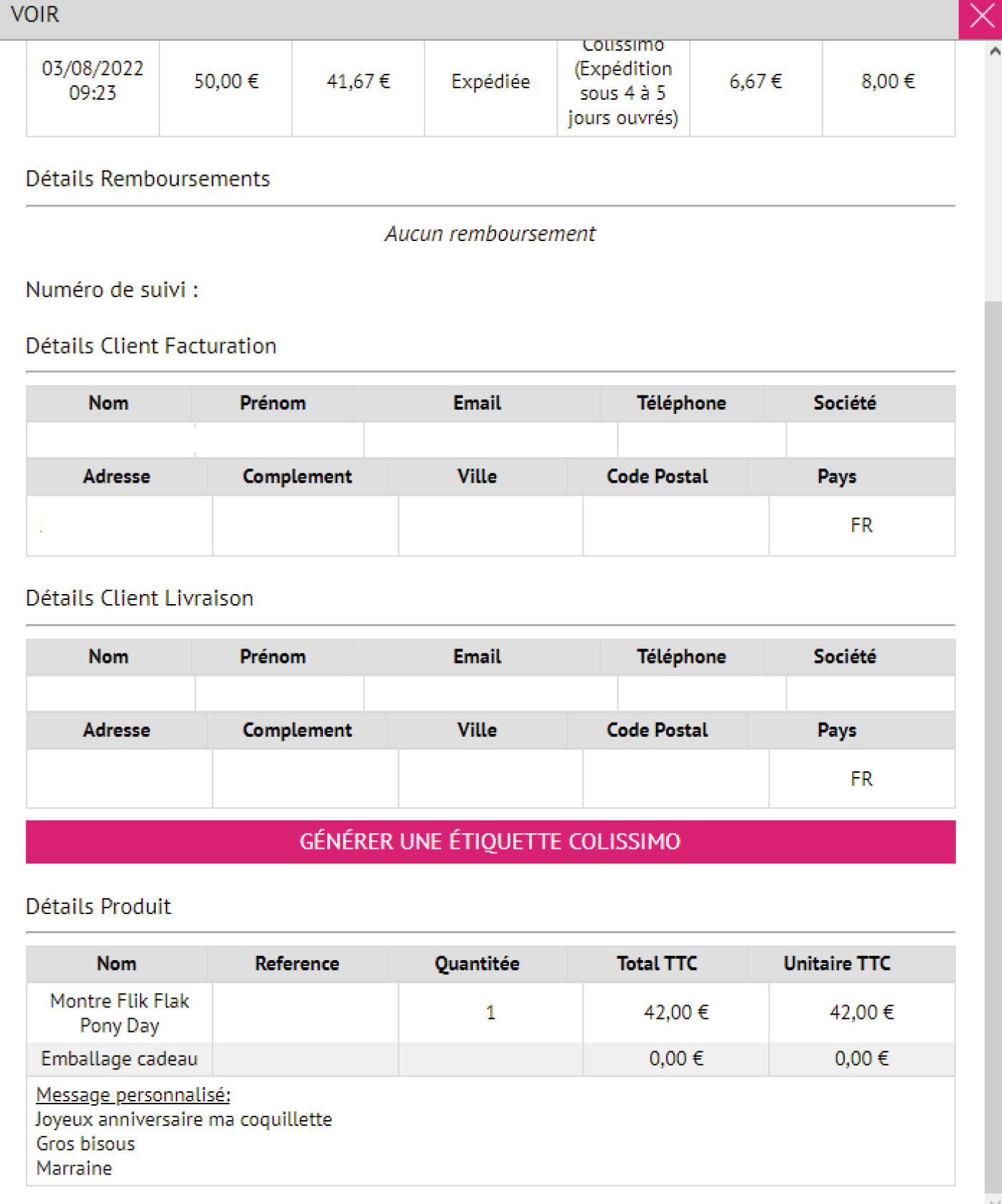Click the scrollbar up arrow
Image resolution: width=1002 pixels, height=1204 pixels.
[994, 51]
